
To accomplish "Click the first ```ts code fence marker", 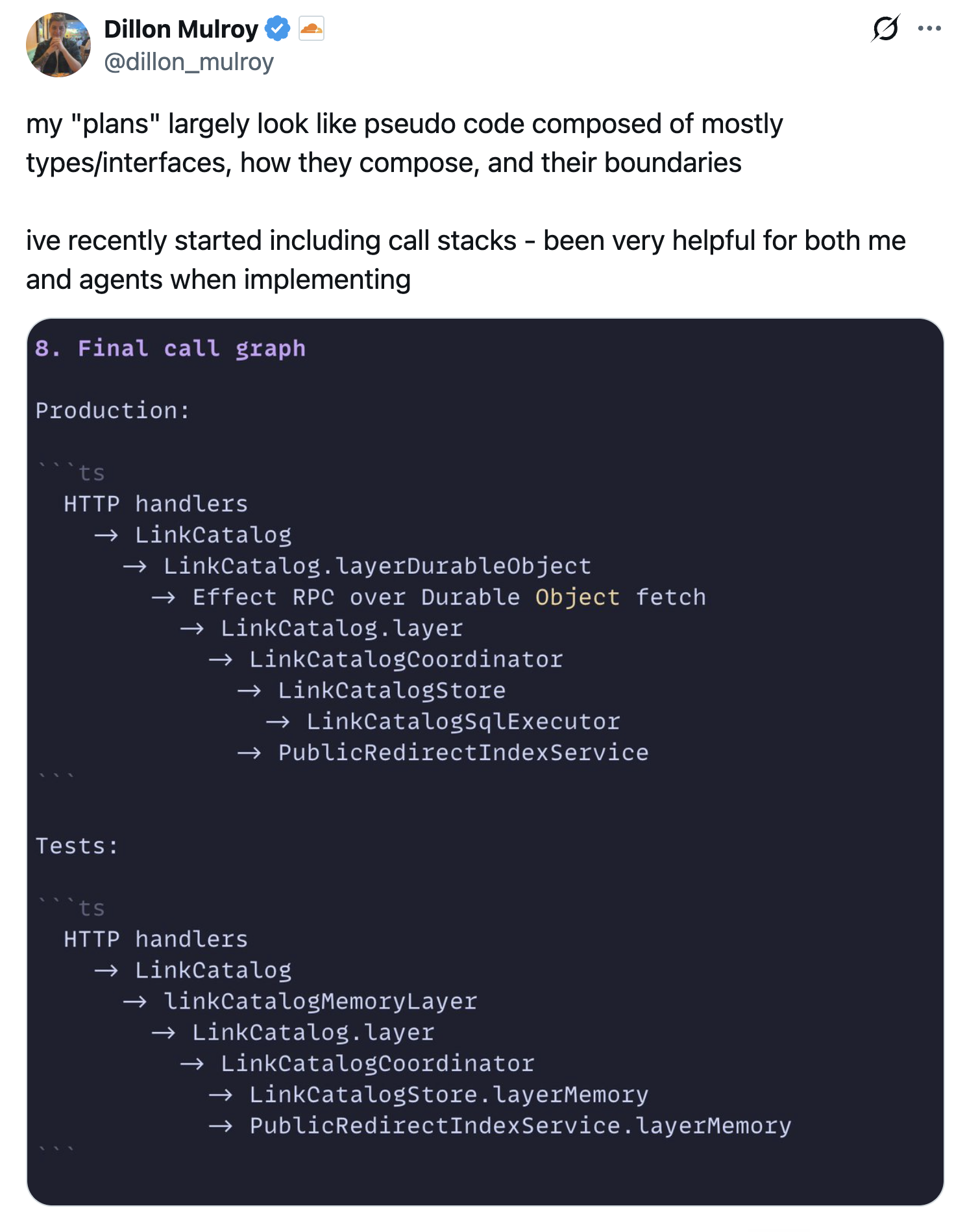I will (x=71, y=472).
